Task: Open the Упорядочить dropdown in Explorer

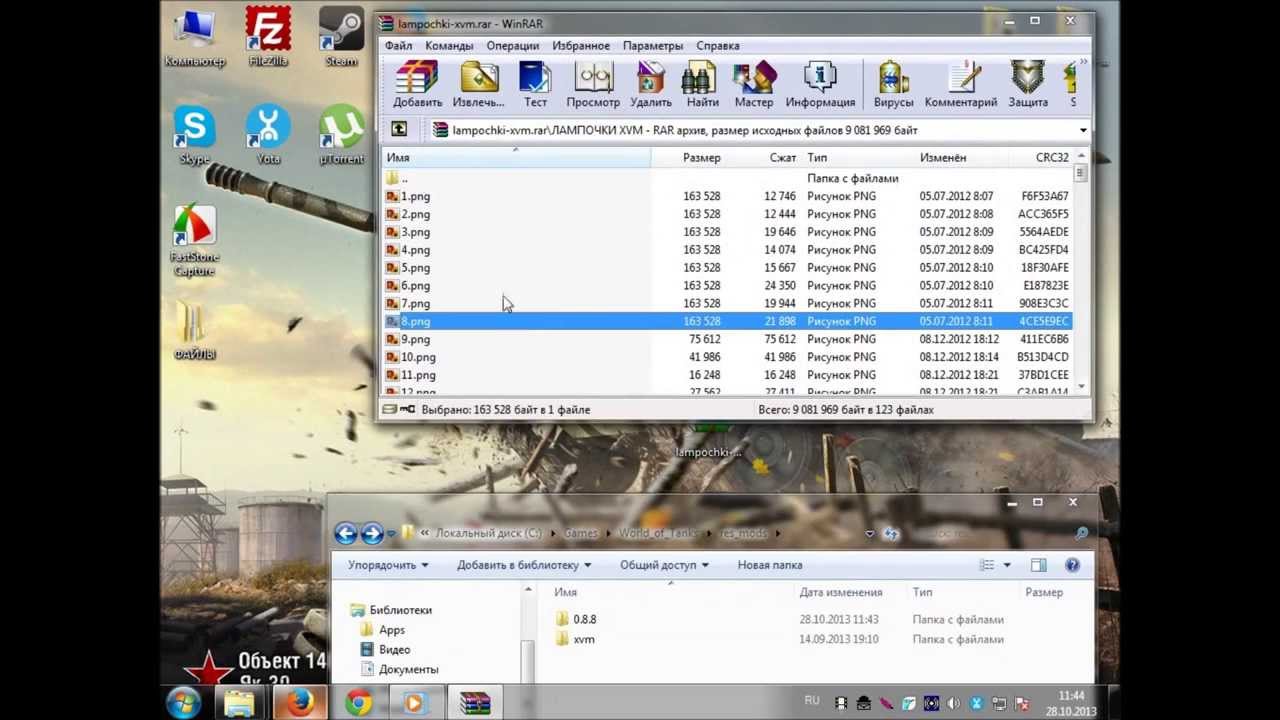Action: [x=388, y=565]
